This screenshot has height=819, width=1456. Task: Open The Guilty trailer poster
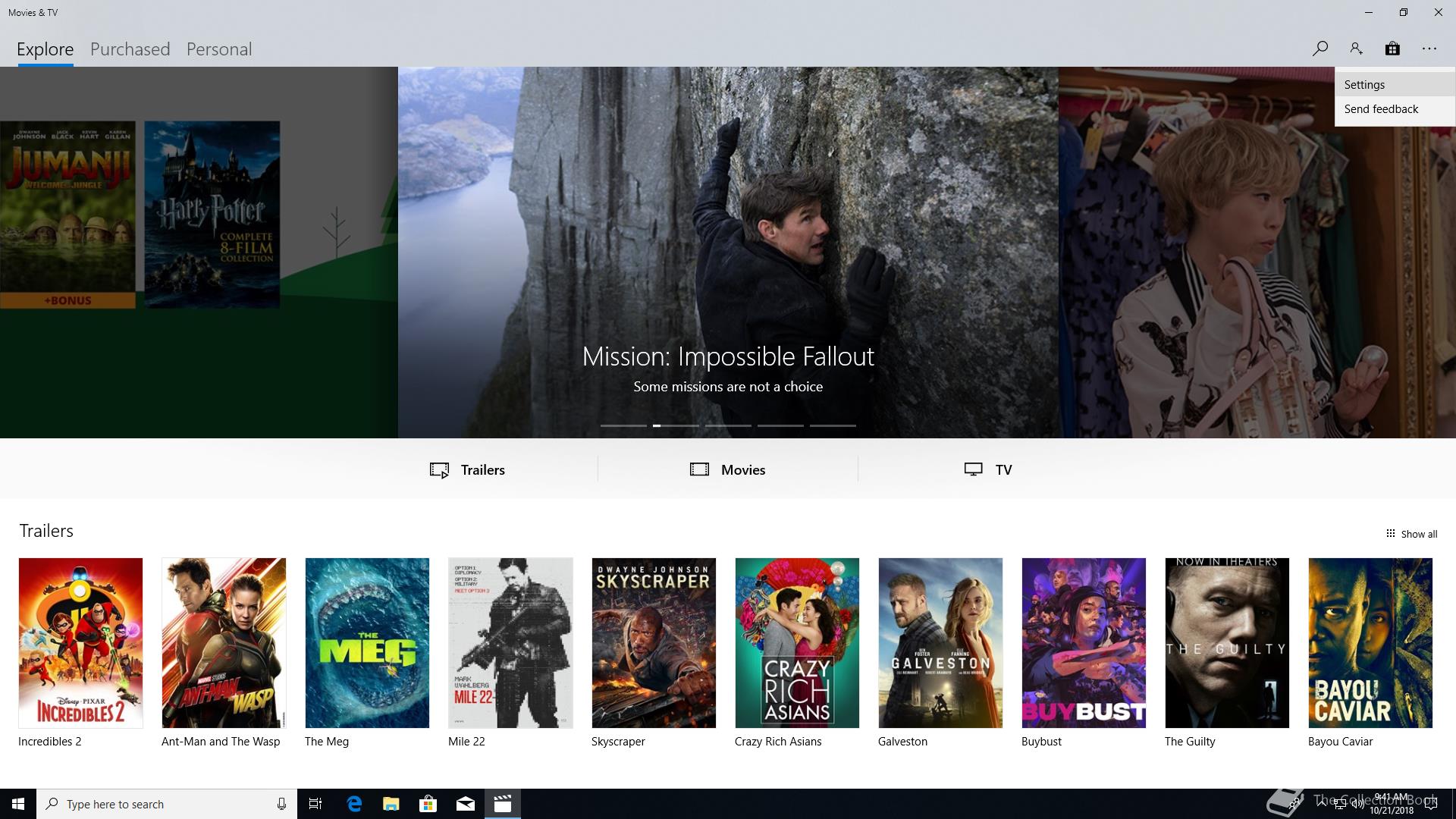click(1227, 643)
